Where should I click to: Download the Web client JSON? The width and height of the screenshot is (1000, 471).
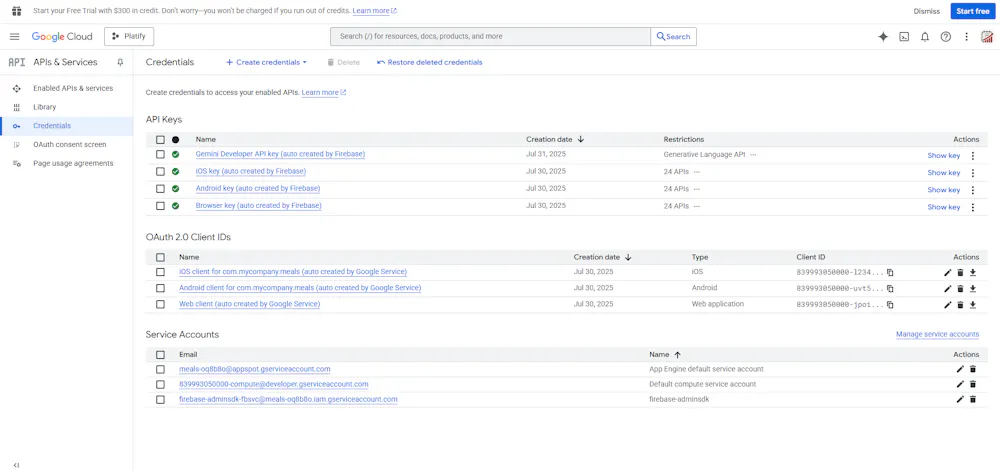(x=973, y=305)
